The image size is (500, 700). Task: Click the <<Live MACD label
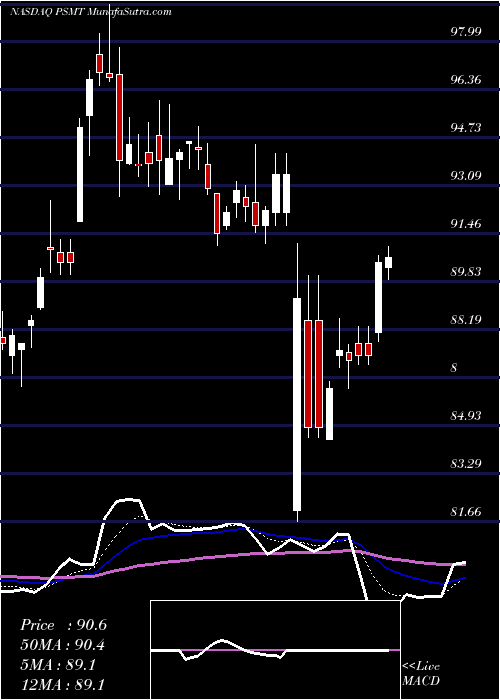point(421,674)
